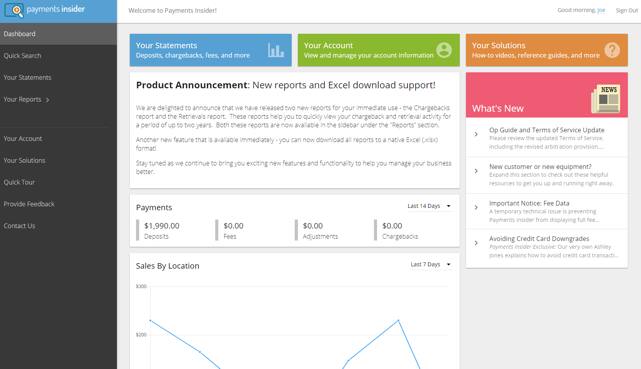641x369 pixels.
Task: Click the Sign Out link
Action: point(627,10)
